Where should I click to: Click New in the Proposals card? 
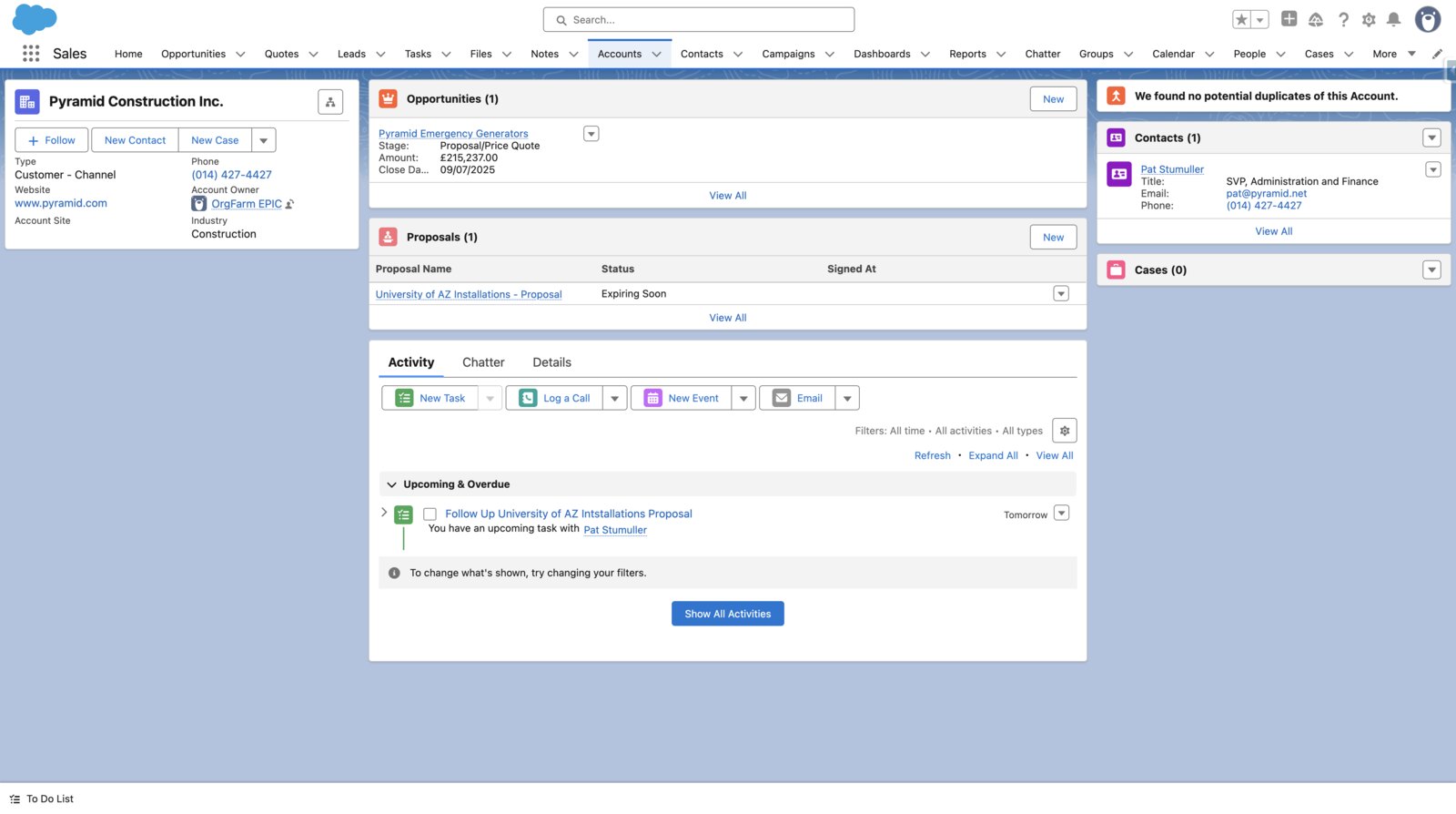(1054, 238)
